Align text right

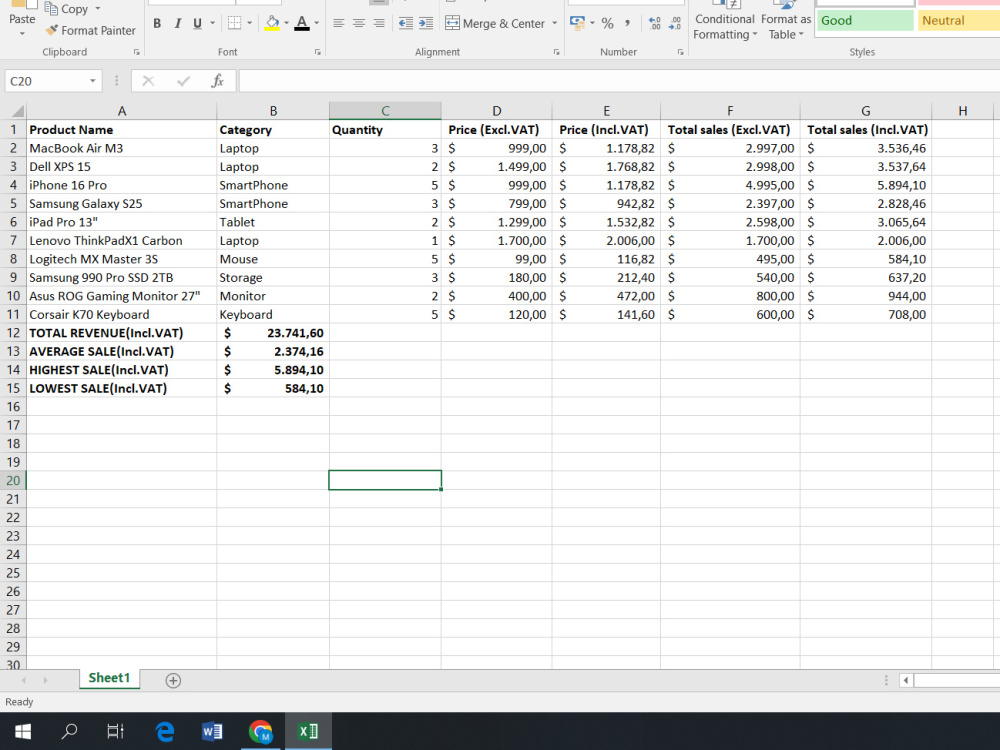379,24
